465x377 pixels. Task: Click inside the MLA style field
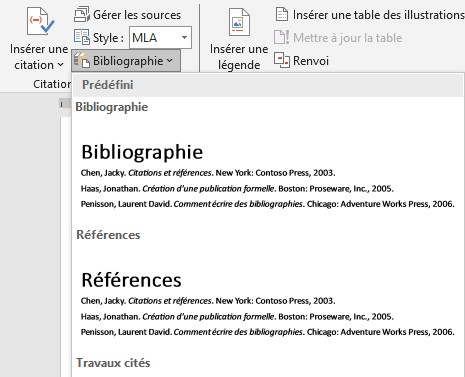[x=160, y=38]
